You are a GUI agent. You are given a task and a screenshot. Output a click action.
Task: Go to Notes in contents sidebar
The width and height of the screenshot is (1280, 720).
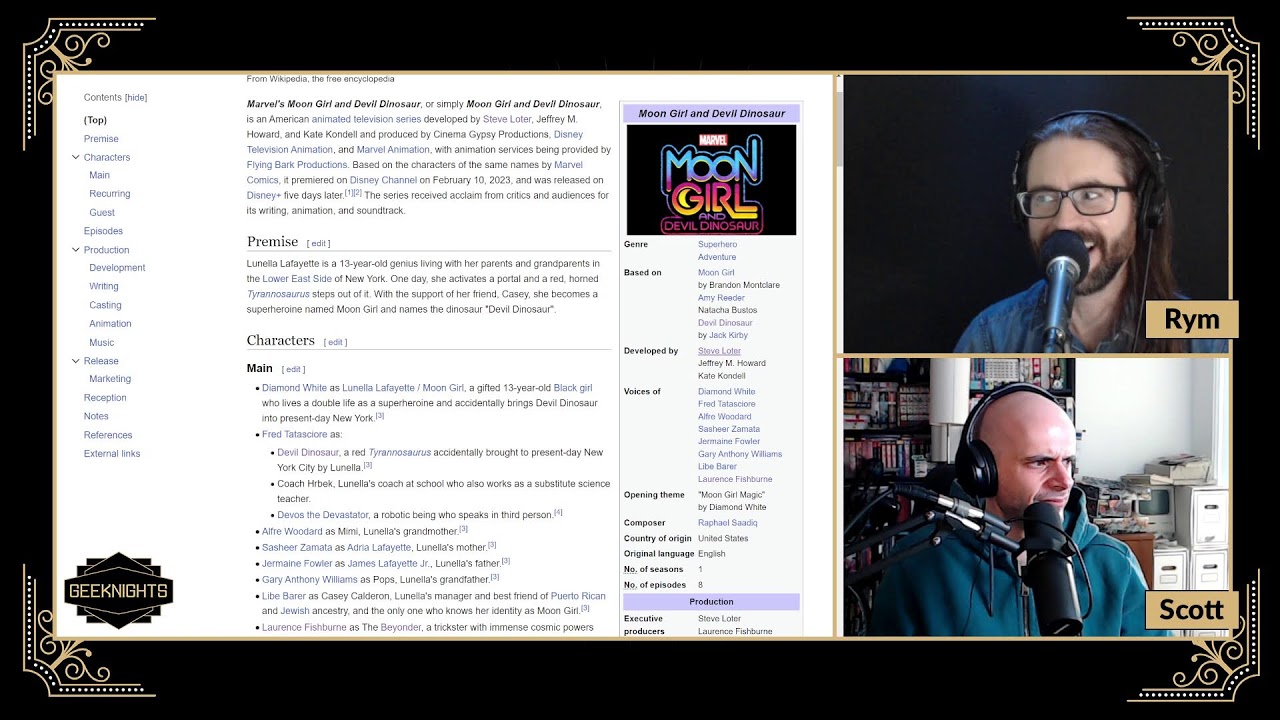(x=96, y=416)
